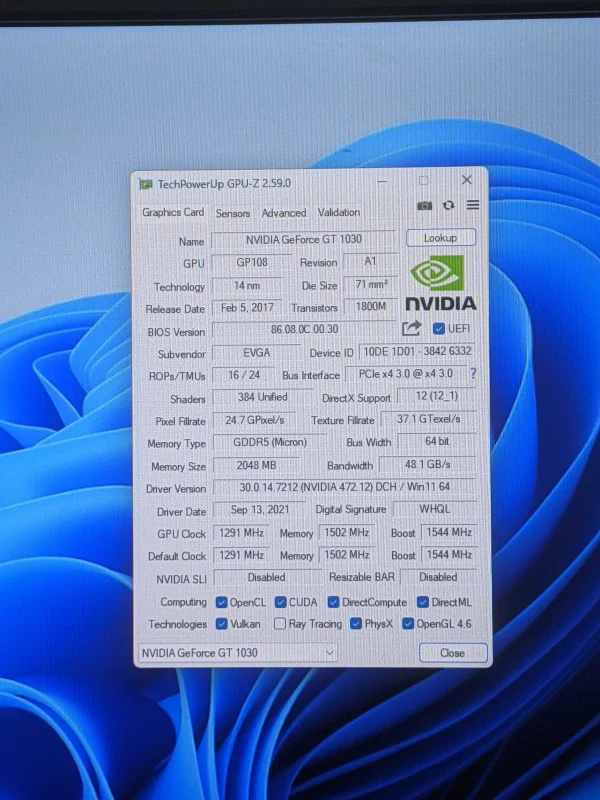Click the Subvendor value EVGA
Screen dimensions: 600x800
[x=257, y=353]
